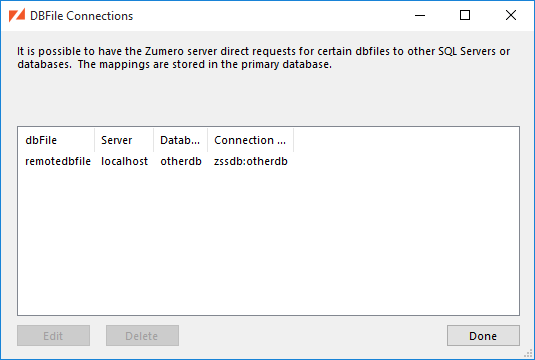Click the otherdb cell in Database column
The image size is (535, 360).
coord(181,161)
